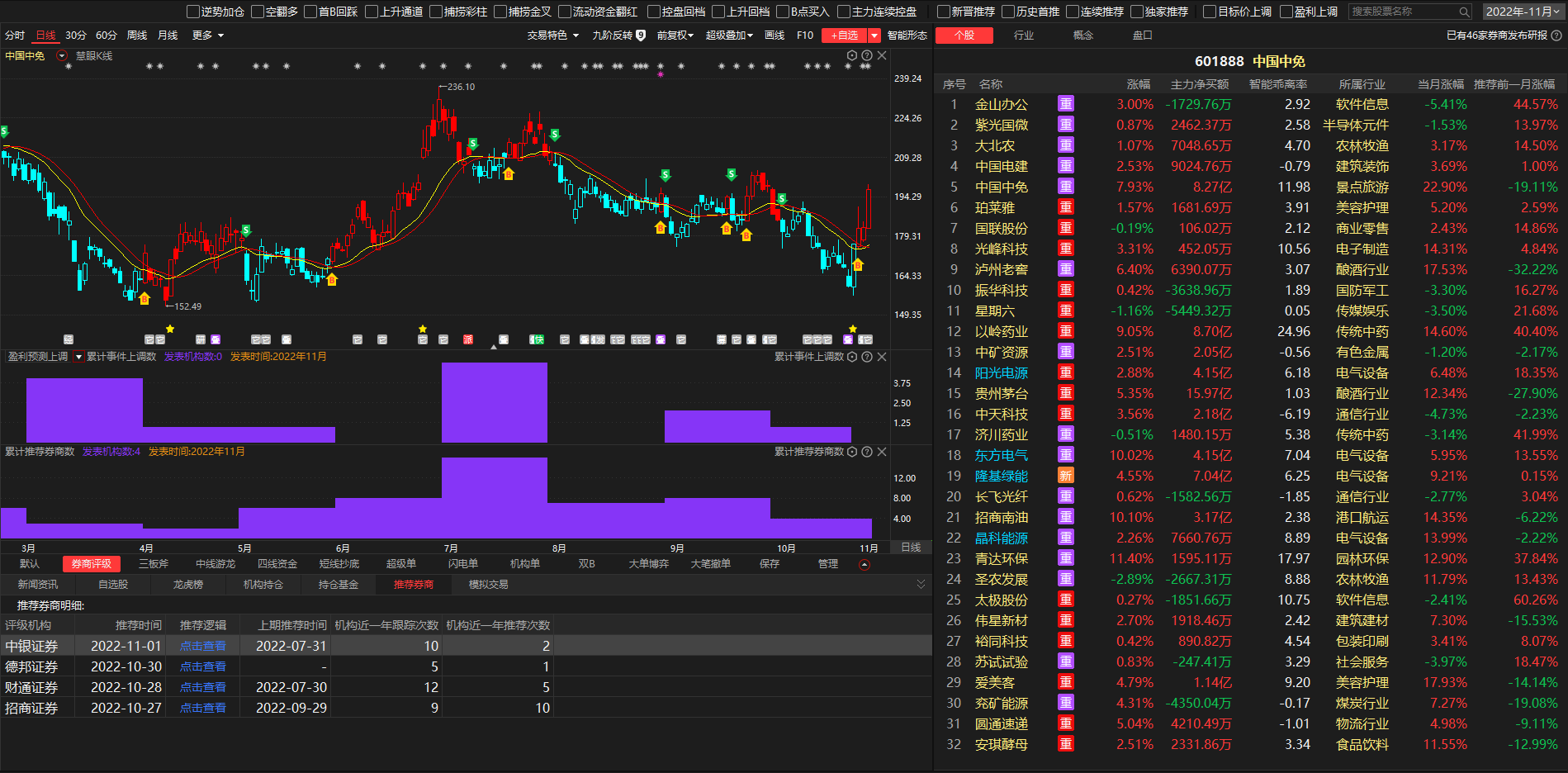Click purple badge icon in 中国中免 row
Screen dimensions: 1568x773
[x=1066, y=187]
